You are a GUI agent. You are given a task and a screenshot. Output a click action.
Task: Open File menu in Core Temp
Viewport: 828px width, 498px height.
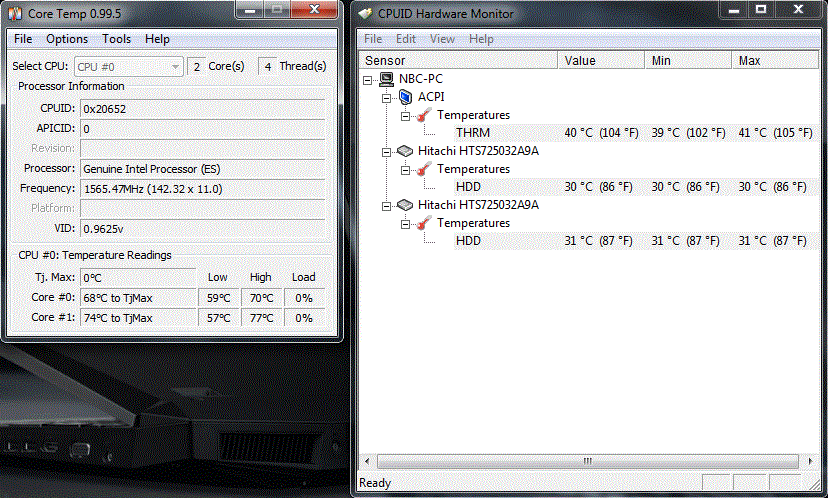pyautogui.click(x=23, y=39)
